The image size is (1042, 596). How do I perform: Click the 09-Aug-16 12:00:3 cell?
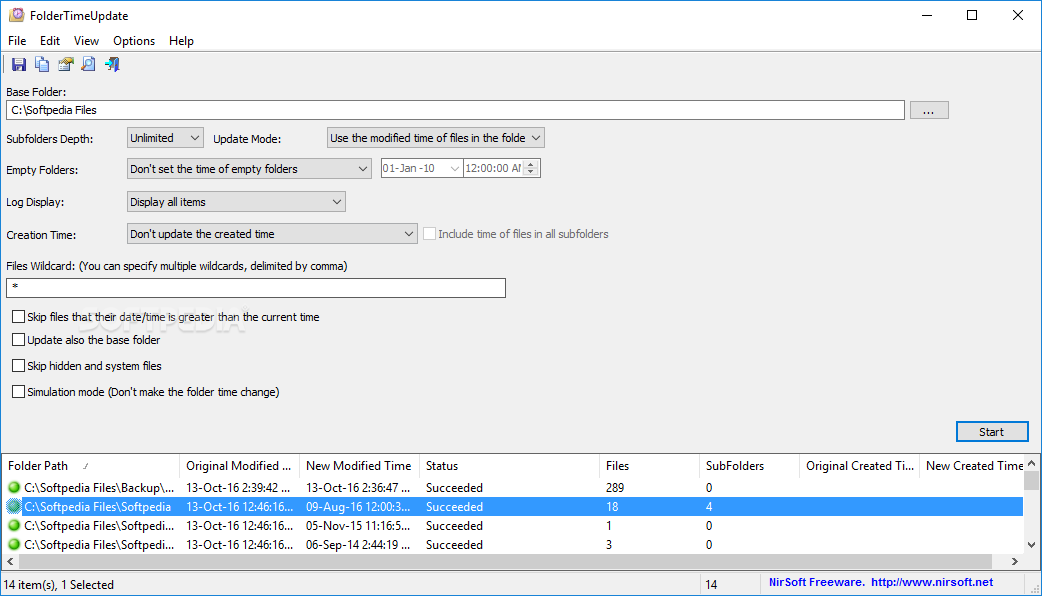358,507
